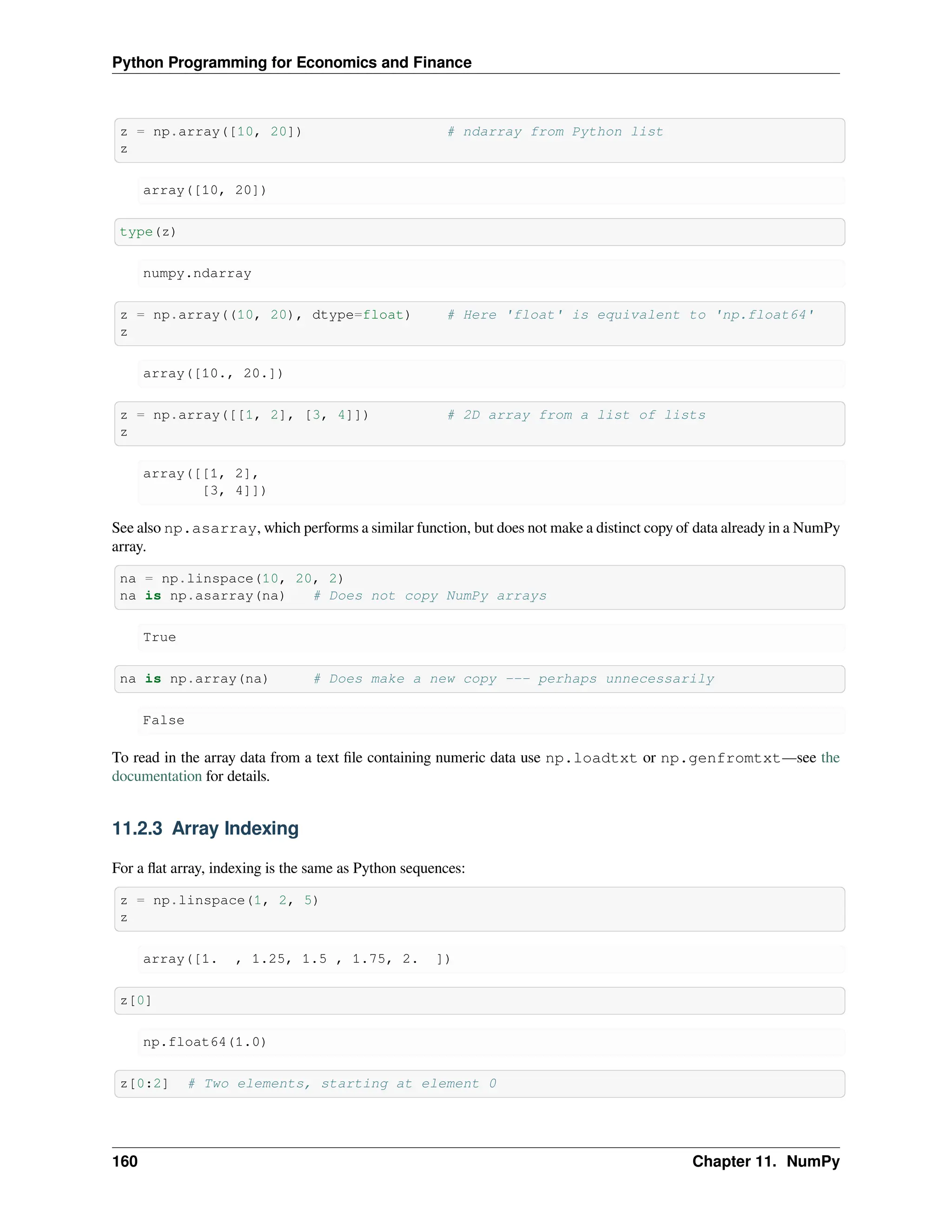Click the code 'z = np.linspace(1, 2, 5)'

pyautogui.click(x=219, y=901)
